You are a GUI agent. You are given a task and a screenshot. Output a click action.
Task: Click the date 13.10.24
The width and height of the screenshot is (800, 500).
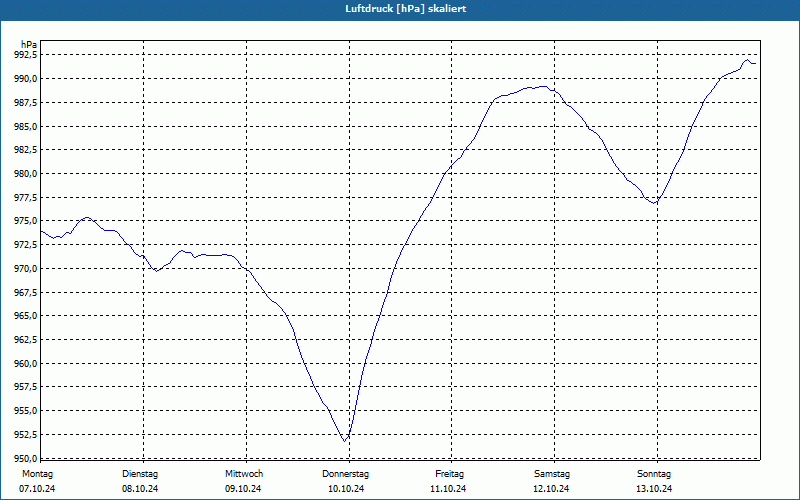[654, 489]
